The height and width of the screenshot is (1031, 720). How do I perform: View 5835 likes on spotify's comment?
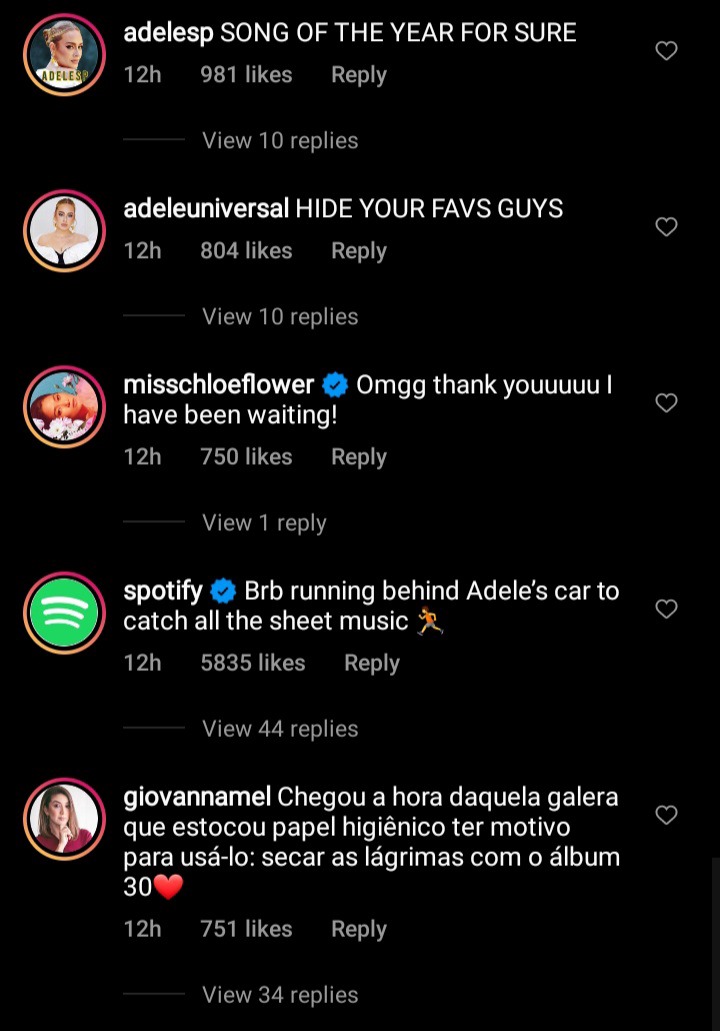pyautogui.click(x=252, y=663)
